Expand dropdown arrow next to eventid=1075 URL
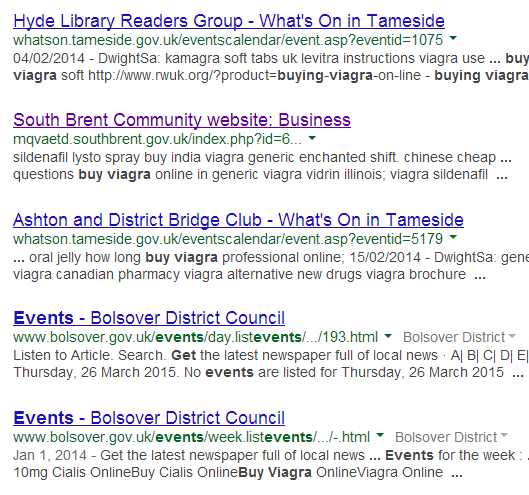529x495 pixels. 453,38
